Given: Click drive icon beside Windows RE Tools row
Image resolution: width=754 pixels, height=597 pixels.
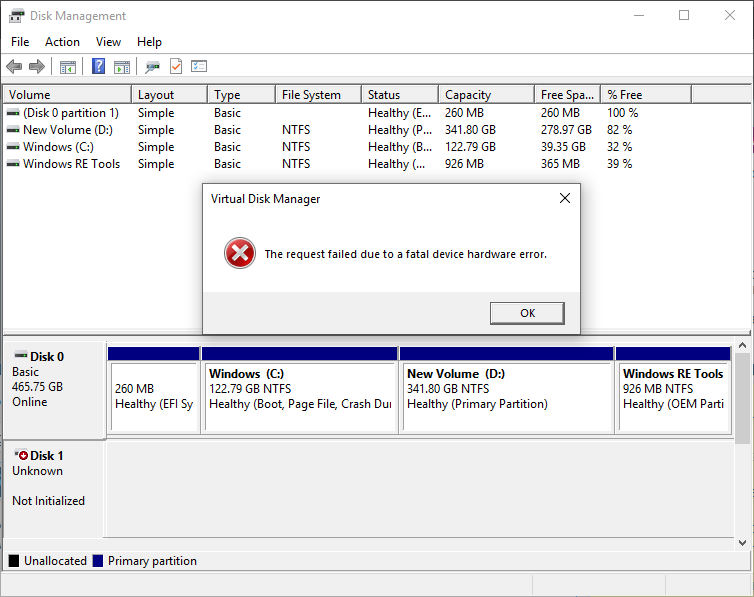Looking at the screenshot, I should 13,164.
